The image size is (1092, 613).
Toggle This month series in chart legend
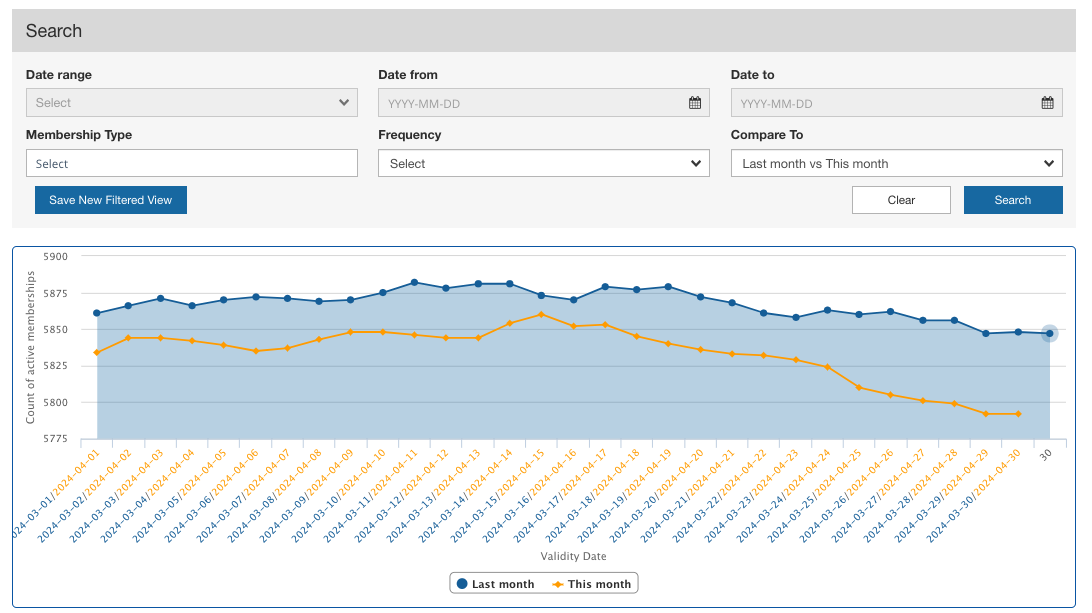point(591,584)
